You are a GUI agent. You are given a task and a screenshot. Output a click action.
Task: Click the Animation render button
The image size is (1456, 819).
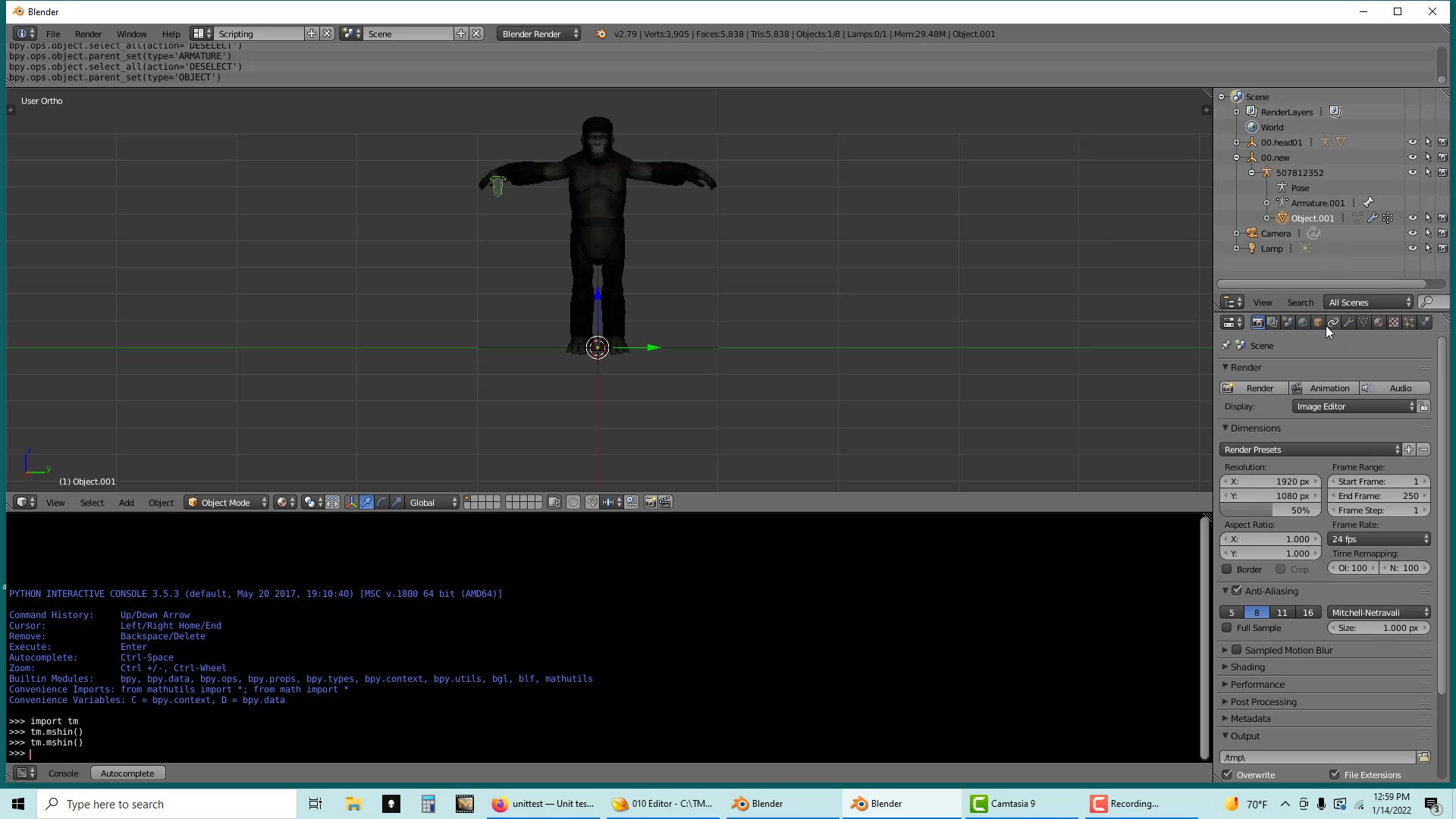pyautogui.click(x=1323, y=388)
